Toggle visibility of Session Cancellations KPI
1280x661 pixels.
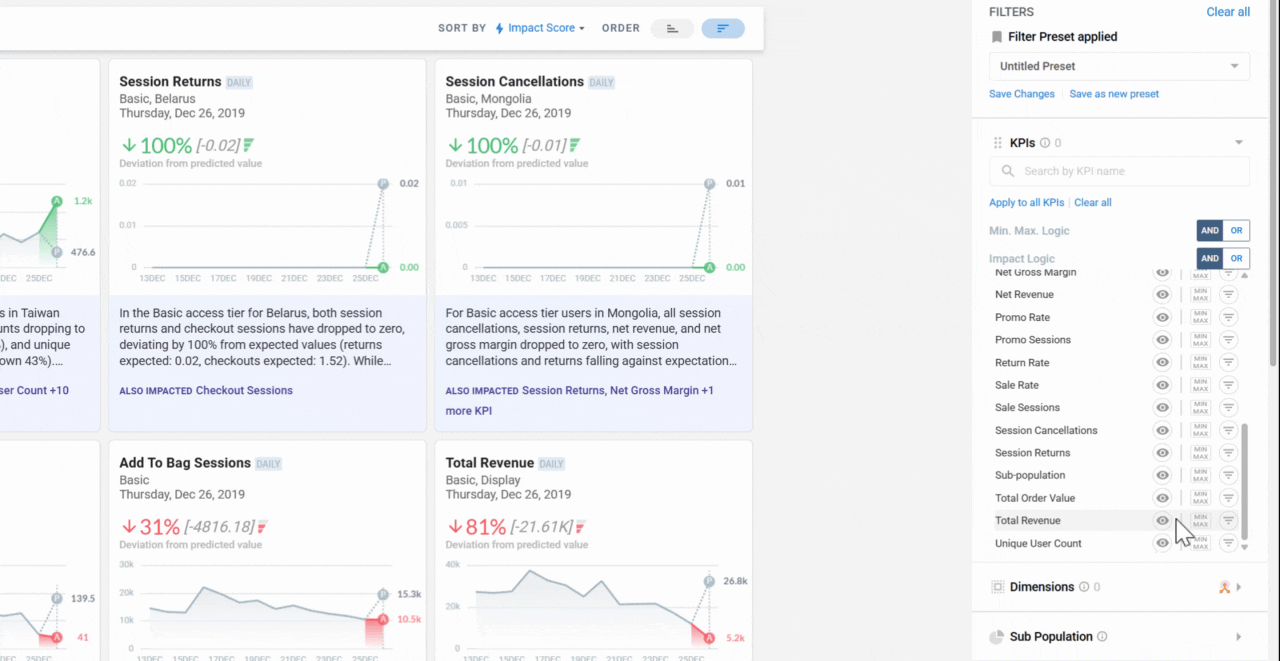pos(1162,430)
